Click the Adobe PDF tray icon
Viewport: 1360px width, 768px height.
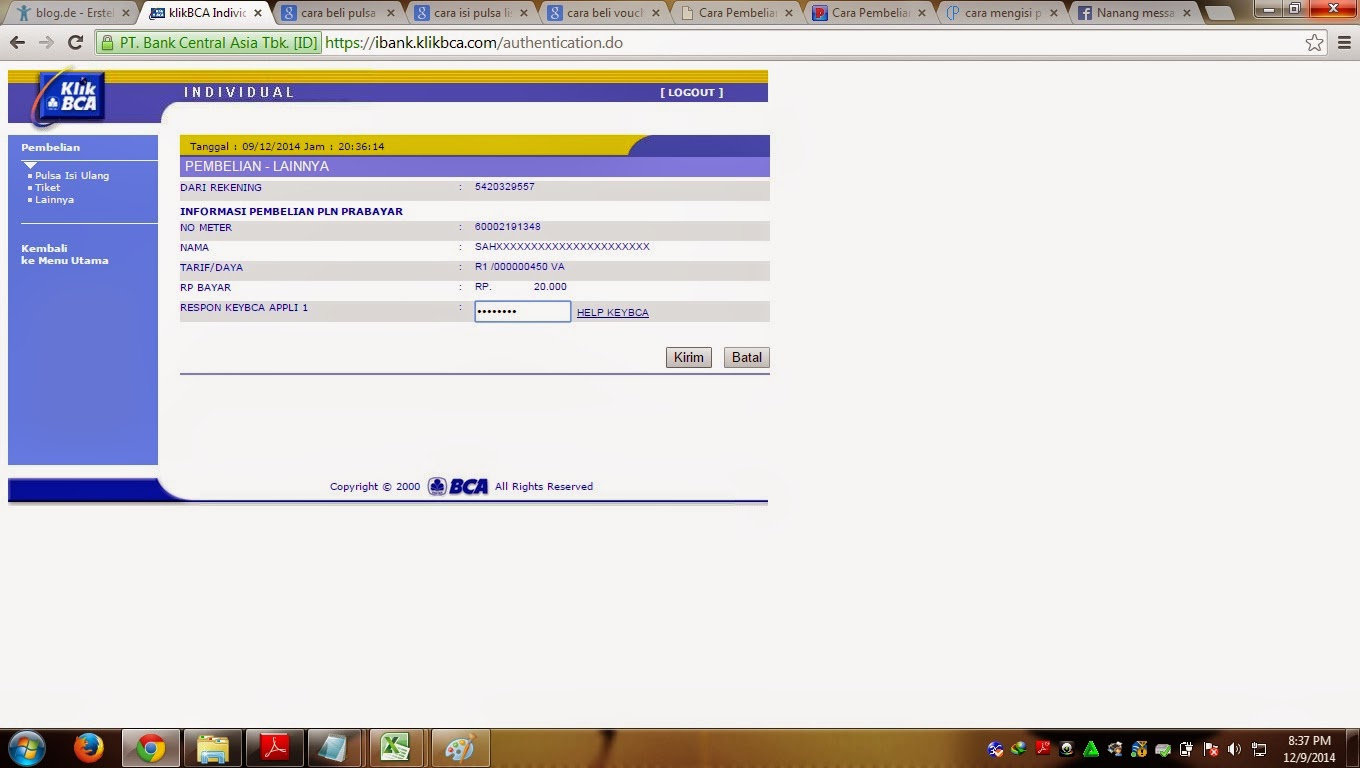pos(1043,747)
